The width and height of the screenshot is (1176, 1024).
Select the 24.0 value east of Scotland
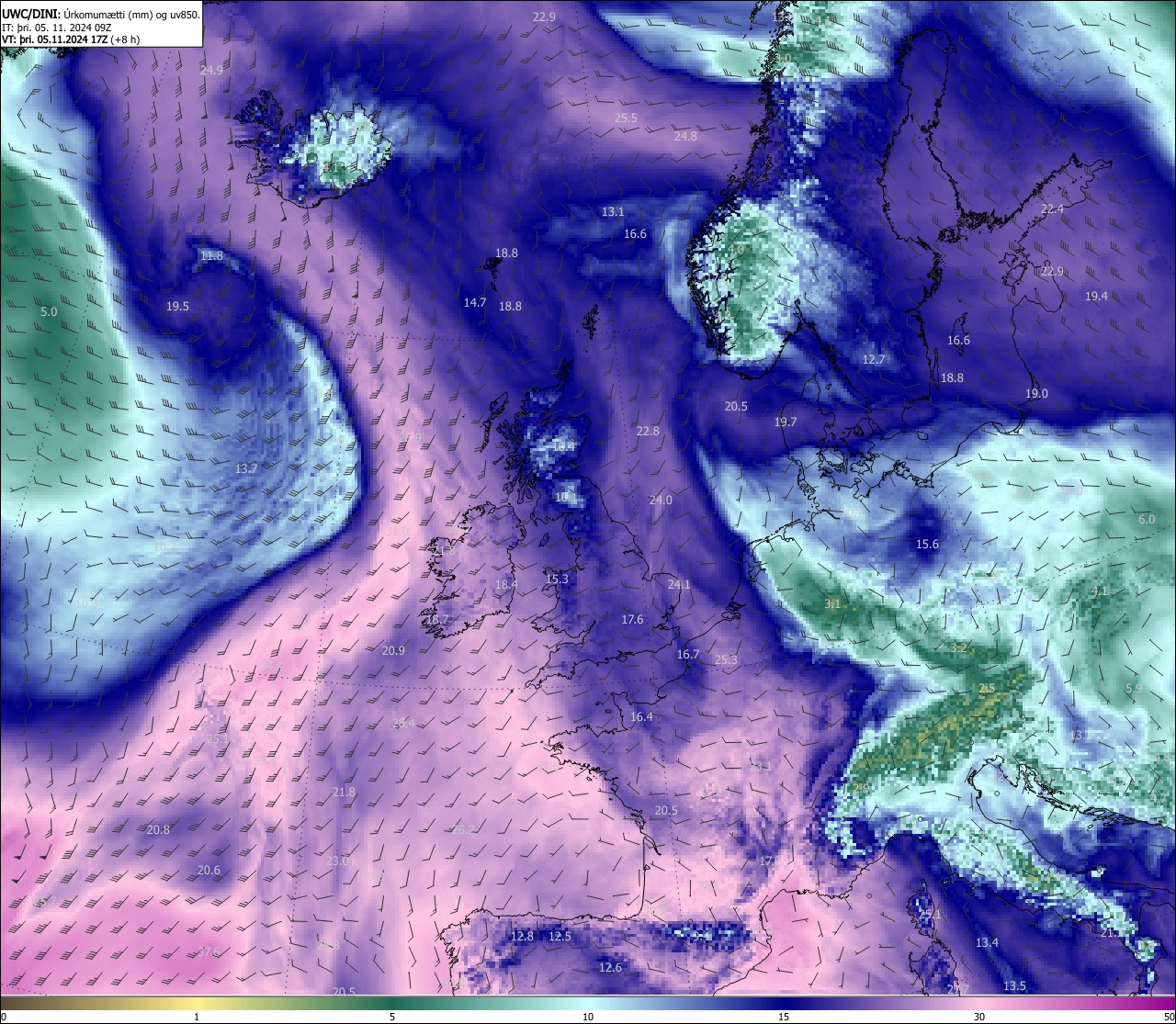tap(661, 500)
